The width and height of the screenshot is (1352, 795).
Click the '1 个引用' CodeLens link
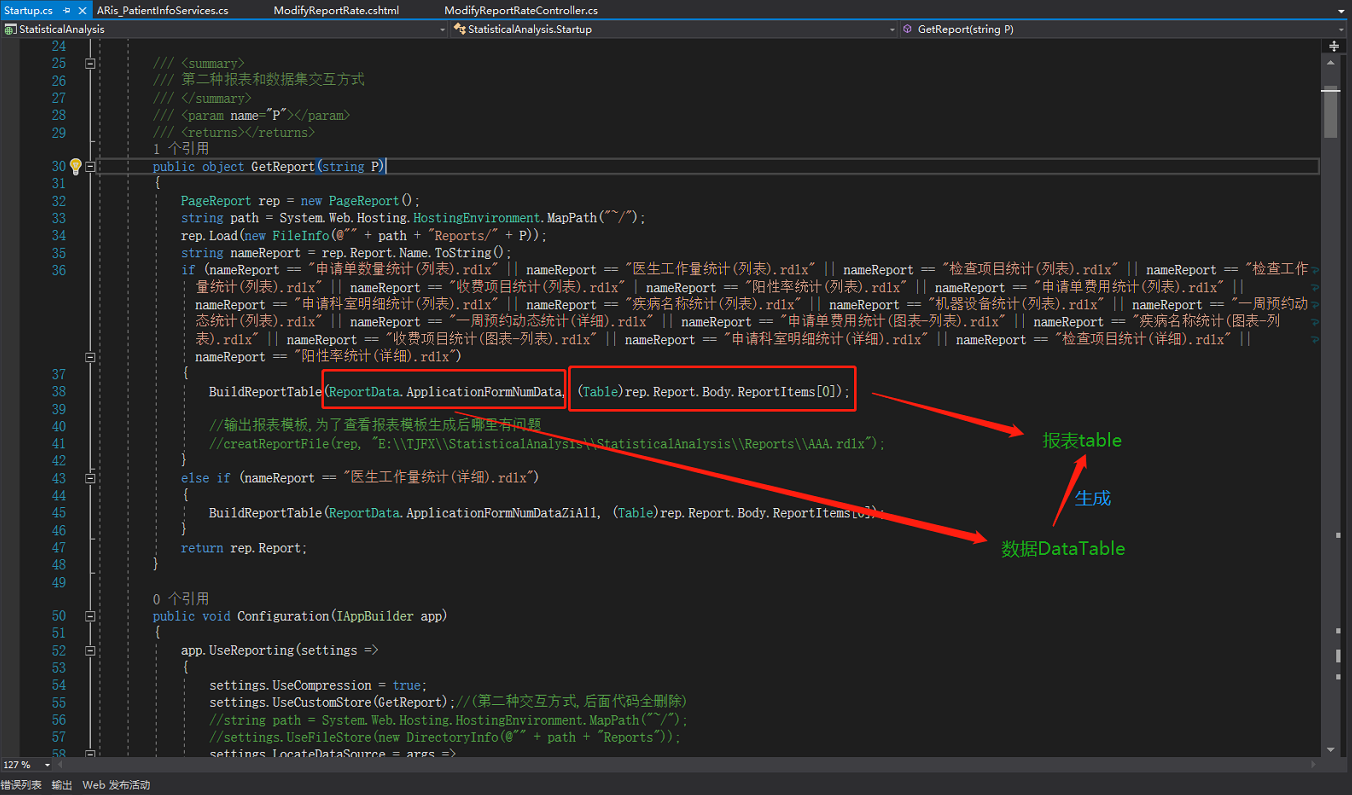(x=181, y=149)
